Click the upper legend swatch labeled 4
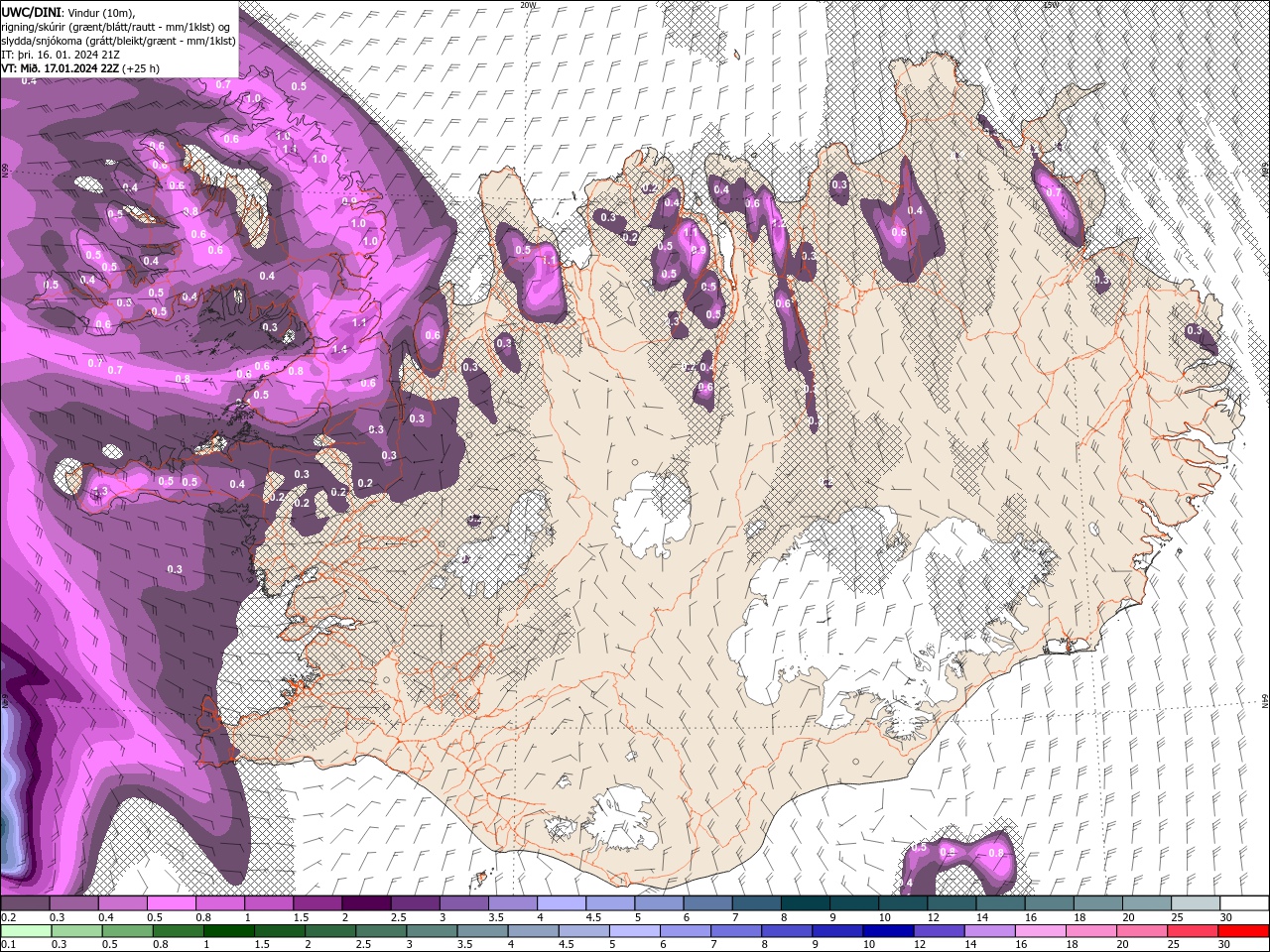The height and width of the screenshot is (952, 1270). click(x=560, y=903)
